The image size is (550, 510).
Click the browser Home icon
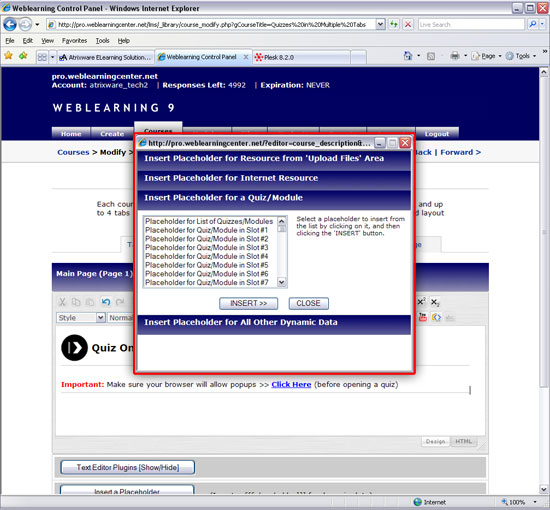tap(408, 56)
